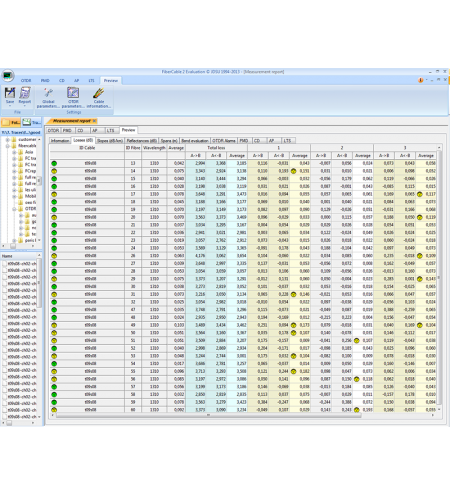Click the Save icon in the ribbon
The image size is (450, 495).
[10, 95]
